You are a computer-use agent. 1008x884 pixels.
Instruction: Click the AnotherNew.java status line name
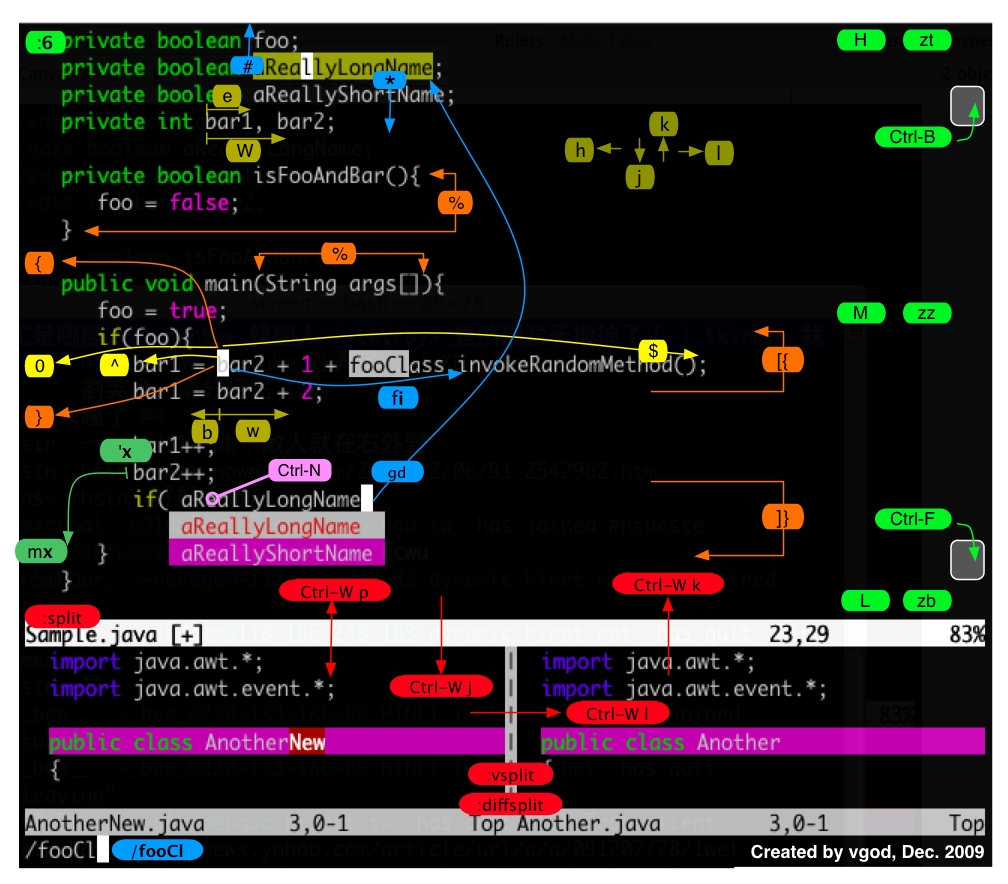point(114,823)
